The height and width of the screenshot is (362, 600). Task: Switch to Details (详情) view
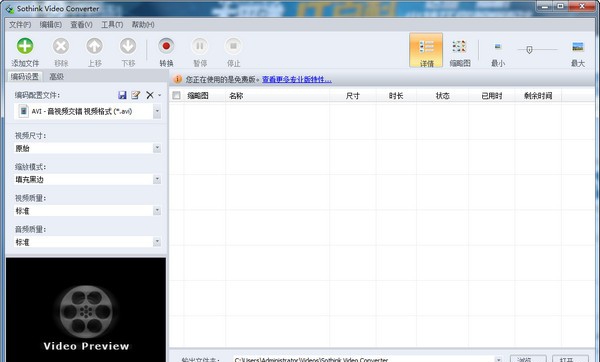[426, 50]
